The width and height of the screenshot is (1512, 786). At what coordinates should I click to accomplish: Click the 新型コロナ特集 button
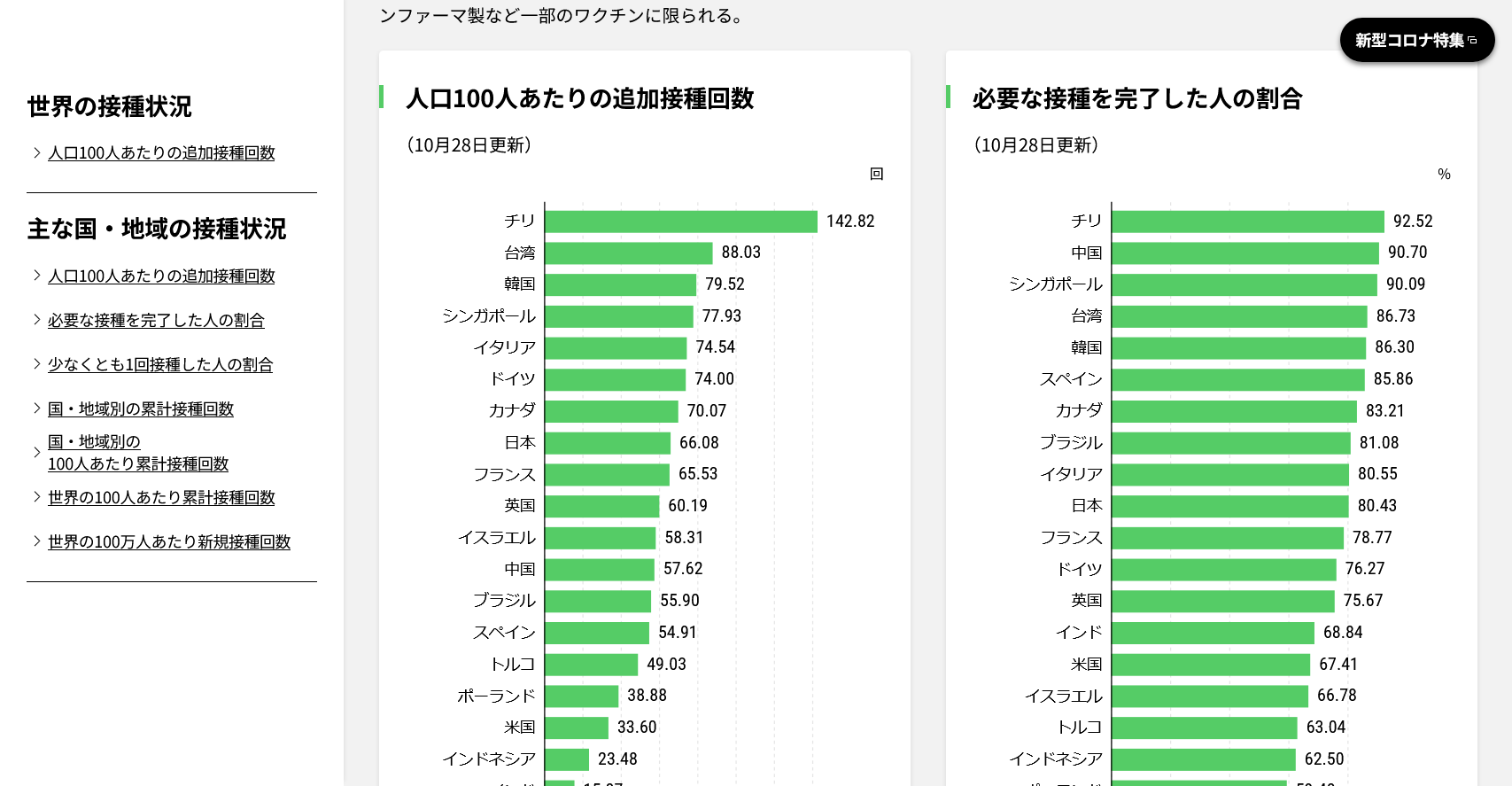point(1415,41)
